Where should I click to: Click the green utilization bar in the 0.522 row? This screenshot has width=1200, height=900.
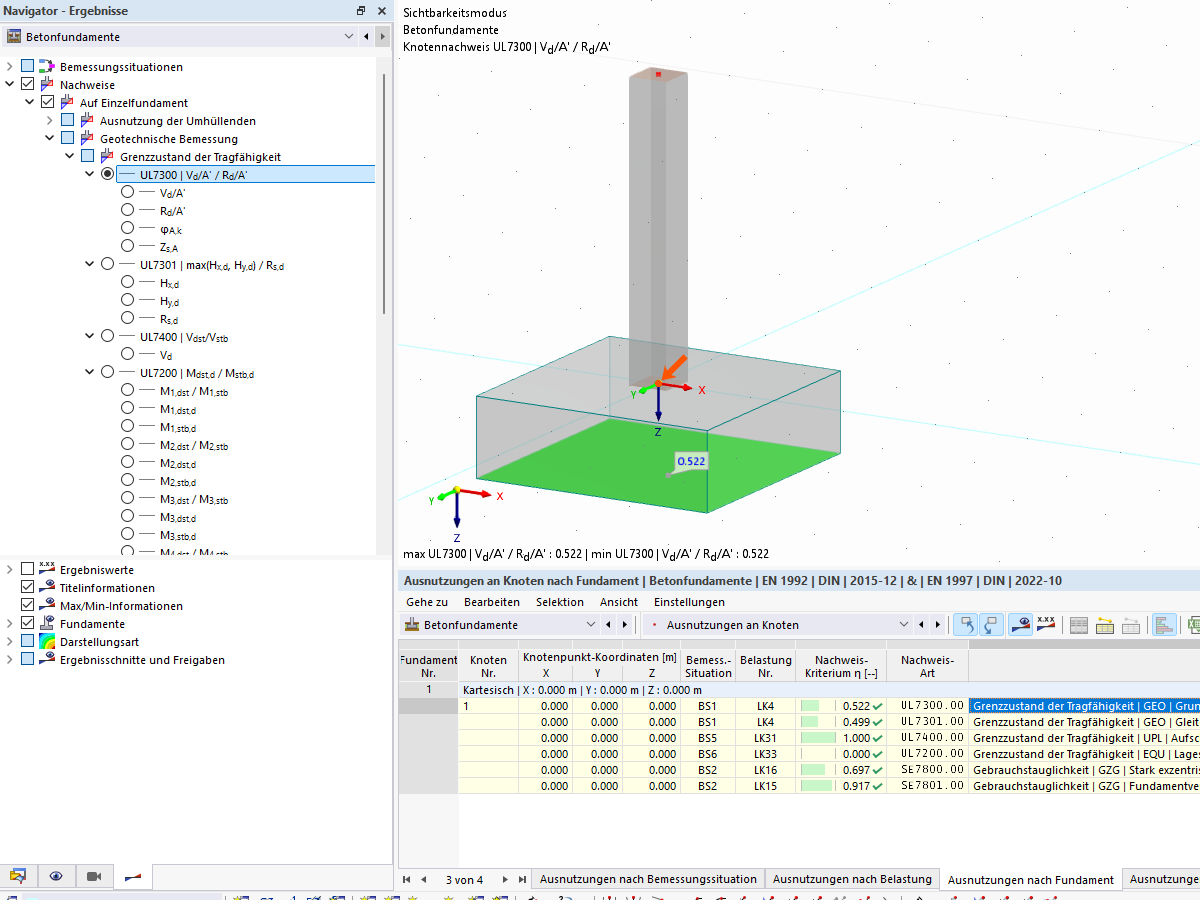point(811,706)
